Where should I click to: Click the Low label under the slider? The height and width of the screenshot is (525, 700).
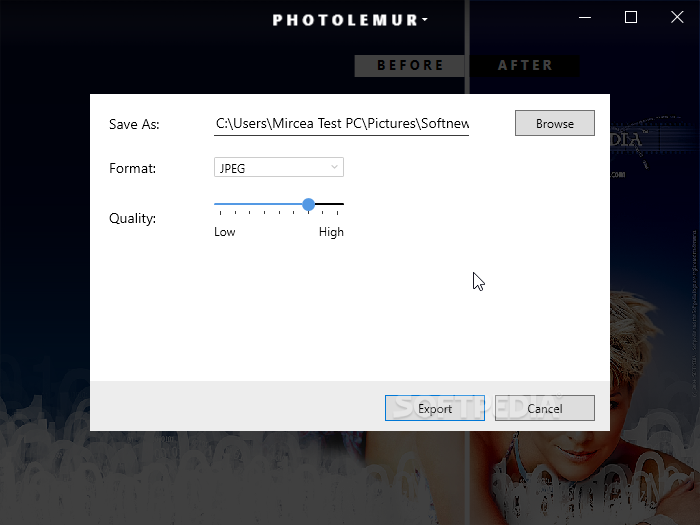225,232
